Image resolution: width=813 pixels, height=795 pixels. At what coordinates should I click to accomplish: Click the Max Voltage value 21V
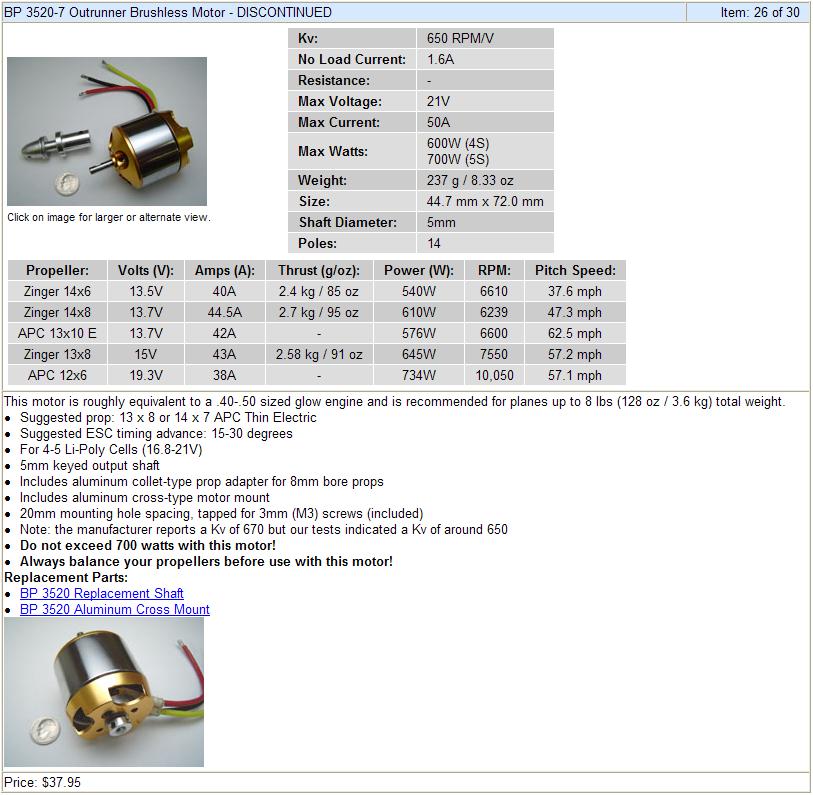click(438, 101)
